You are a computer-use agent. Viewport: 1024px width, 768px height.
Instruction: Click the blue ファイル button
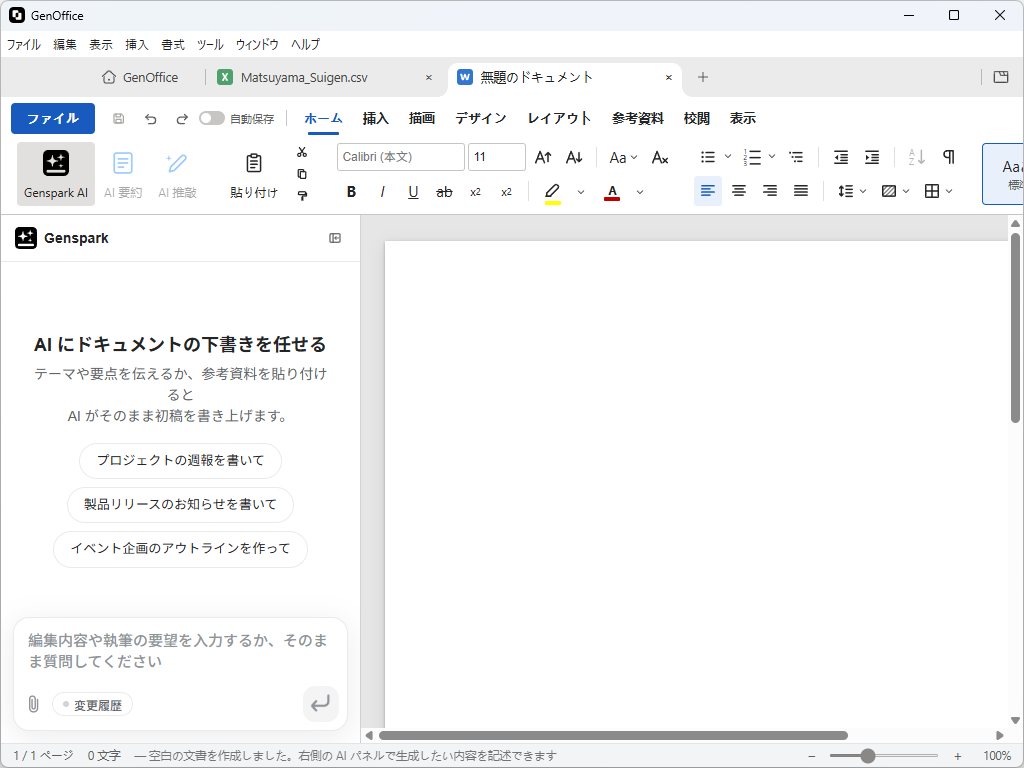pos(53,118)
